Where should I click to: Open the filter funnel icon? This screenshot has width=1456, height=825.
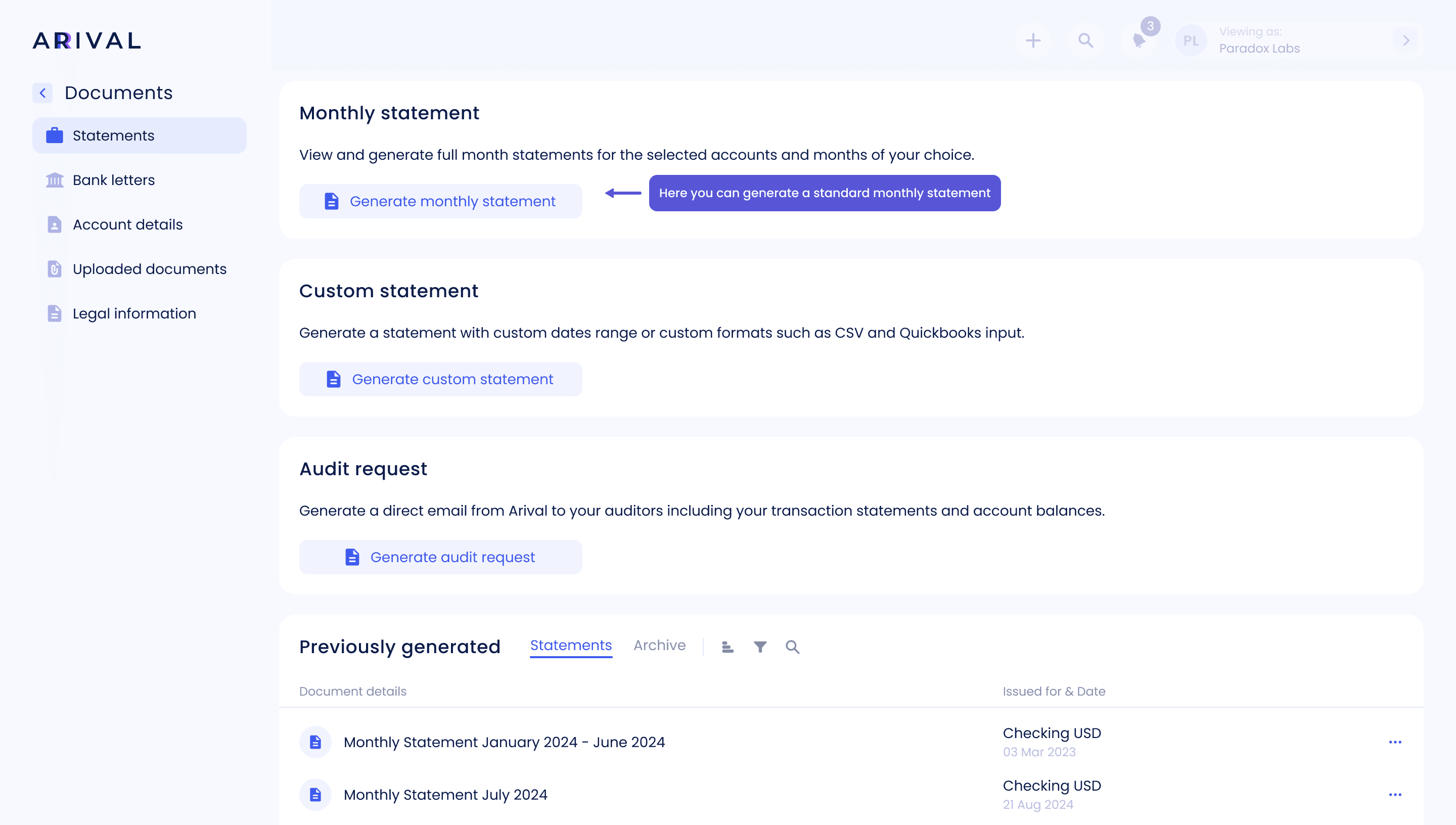pos(760,647)
